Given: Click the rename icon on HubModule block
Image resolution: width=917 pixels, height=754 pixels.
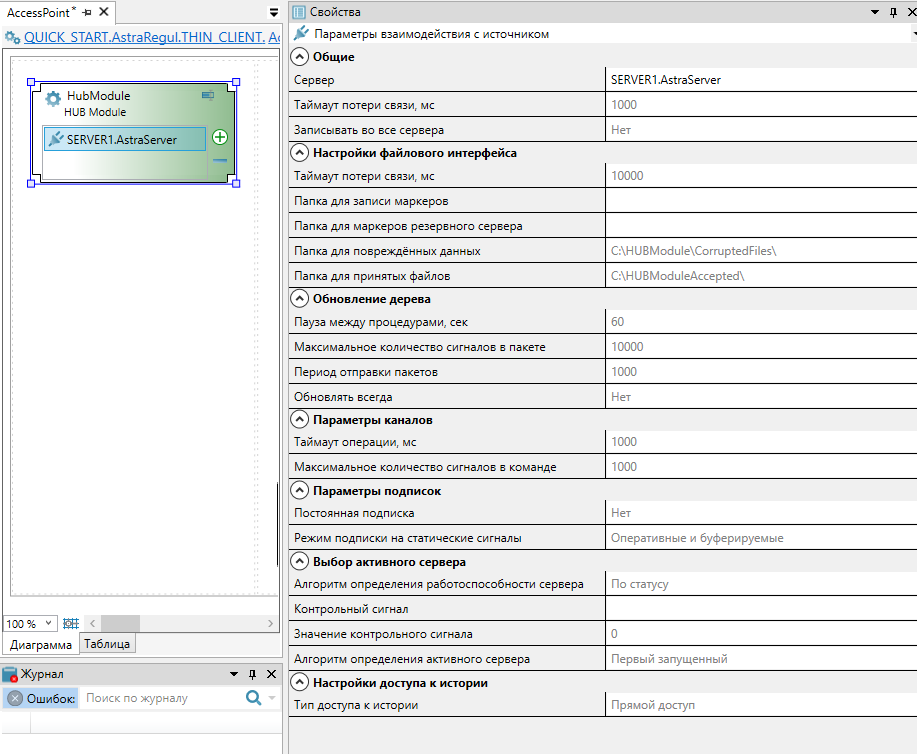Looking at the screenshot, I should click(208, 96).
